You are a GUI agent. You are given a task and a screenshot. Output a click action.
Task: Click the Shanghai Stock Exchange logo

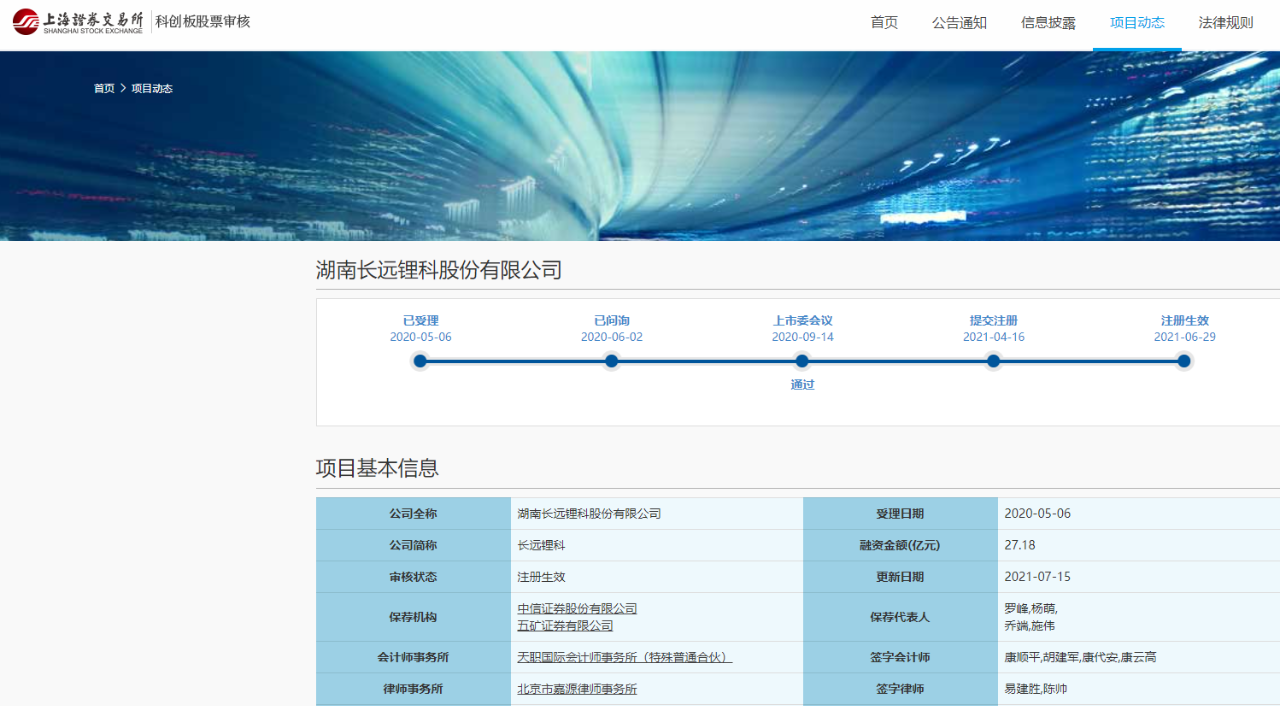(x=78, y=22)
